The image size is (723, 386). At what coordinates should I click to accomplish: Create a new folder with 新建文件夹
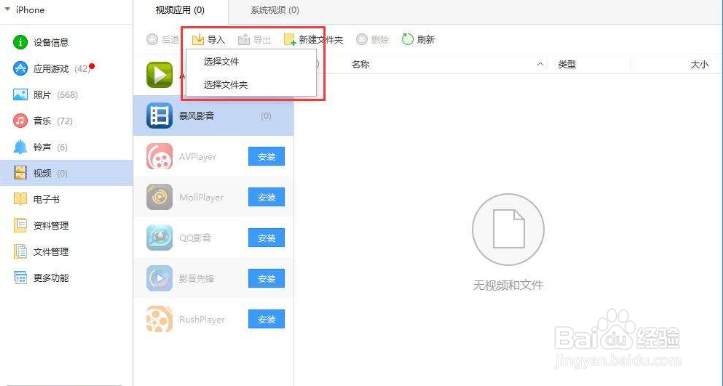314,40
